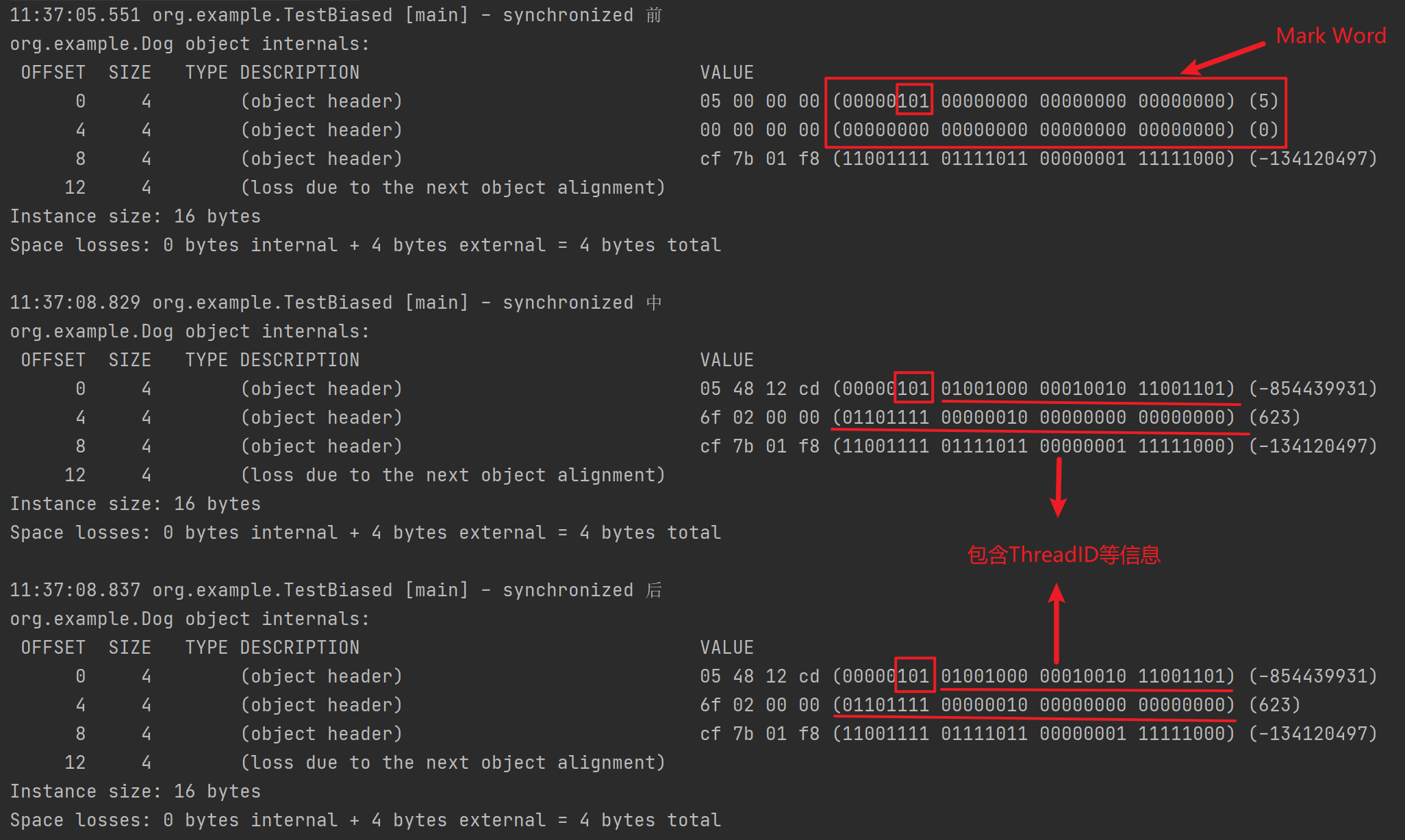
Task: Click the red downward arrow above the ThreadID note
Action: pos(1059,487)
